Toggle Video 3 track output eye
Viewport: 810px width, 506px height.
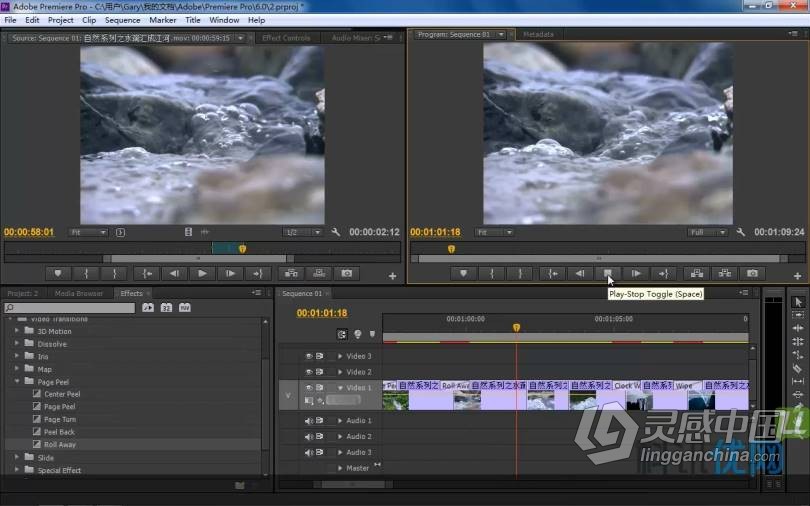(308, 356)
